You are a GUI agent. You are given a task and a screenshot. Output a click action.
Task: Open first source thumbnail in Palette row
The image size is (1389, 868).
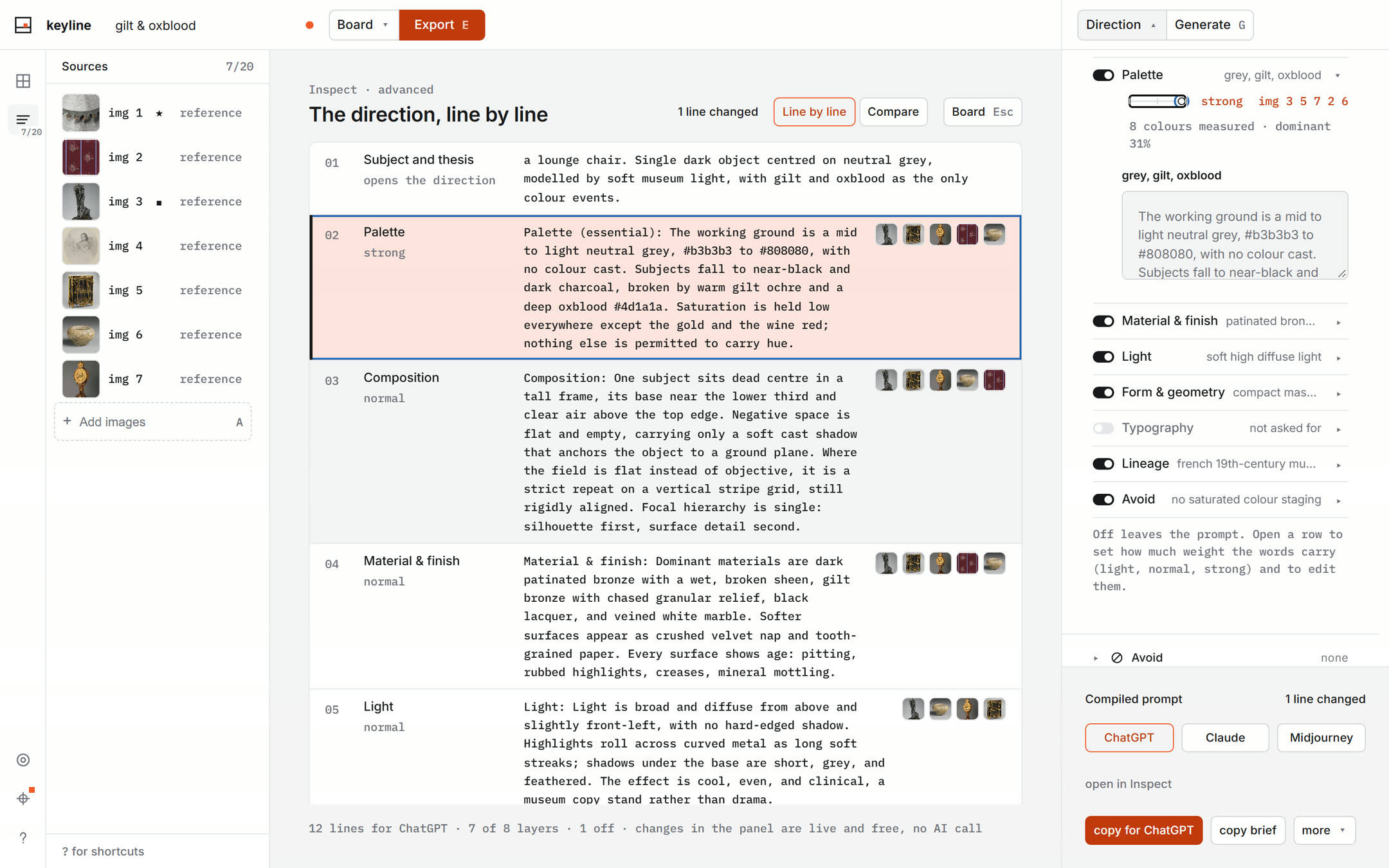tap(886, 234)
